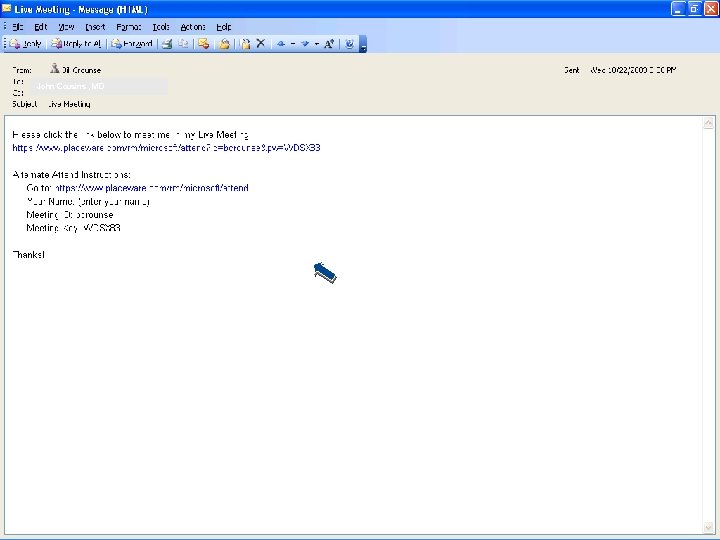This screenshot has height=540, width=720.
Task: Open the Help menu
Action: pyautogui.click(x=224, y=27)
